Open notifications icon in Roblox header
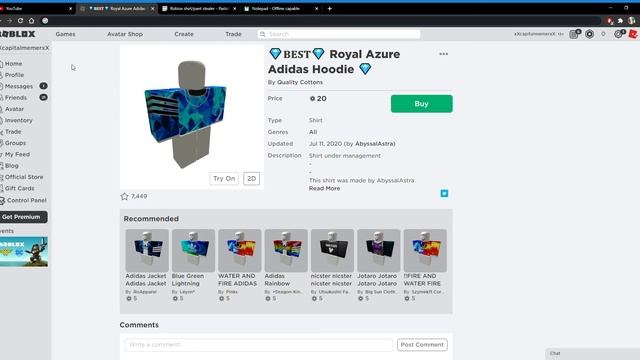This screenshot has height=360, width=640. coord(574,34)
